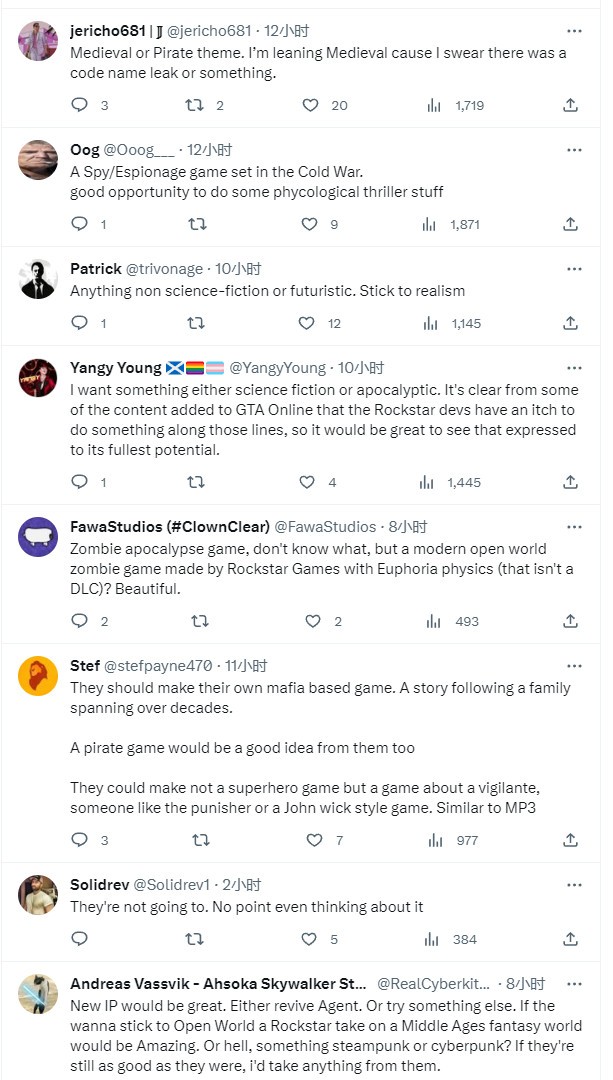Share Stef's mafia game tweet
The width and height of the screenshot is (613, 1080).
tap(570, 840)
